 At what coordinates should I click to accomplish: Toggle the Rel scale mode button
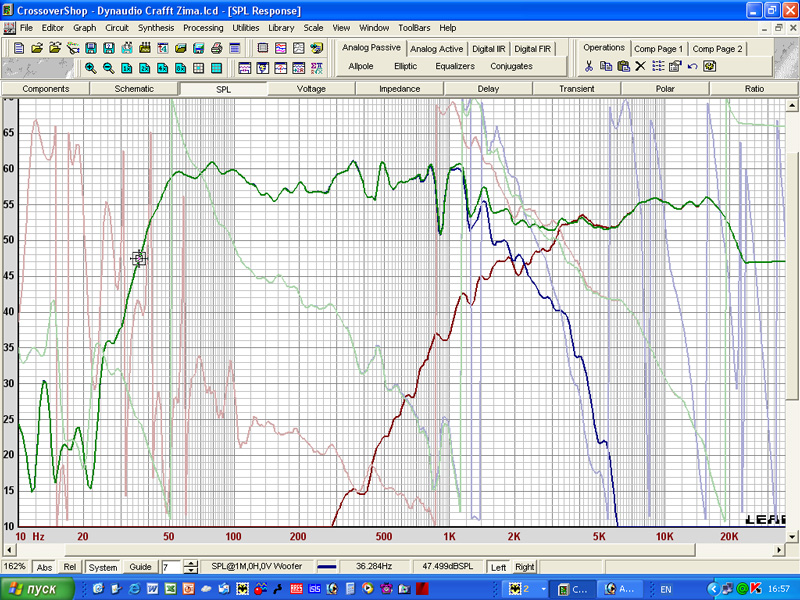click(x=70, y=567)
